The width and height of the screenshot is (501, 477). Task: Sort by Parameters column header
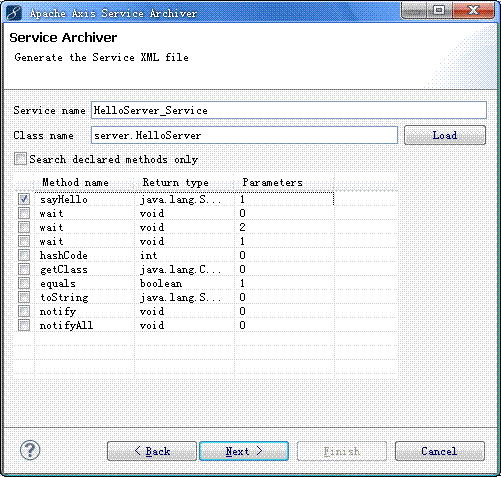pyautogui.click(x=284, y=182)
